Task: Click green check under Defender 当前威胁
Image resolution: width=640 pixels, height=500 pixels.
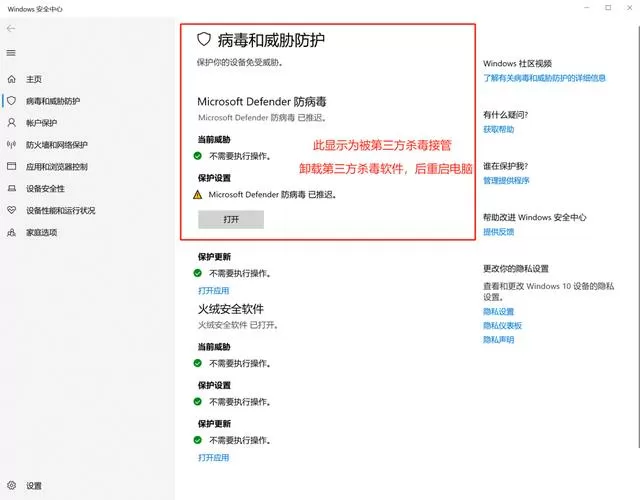Action: coord(198,156)
